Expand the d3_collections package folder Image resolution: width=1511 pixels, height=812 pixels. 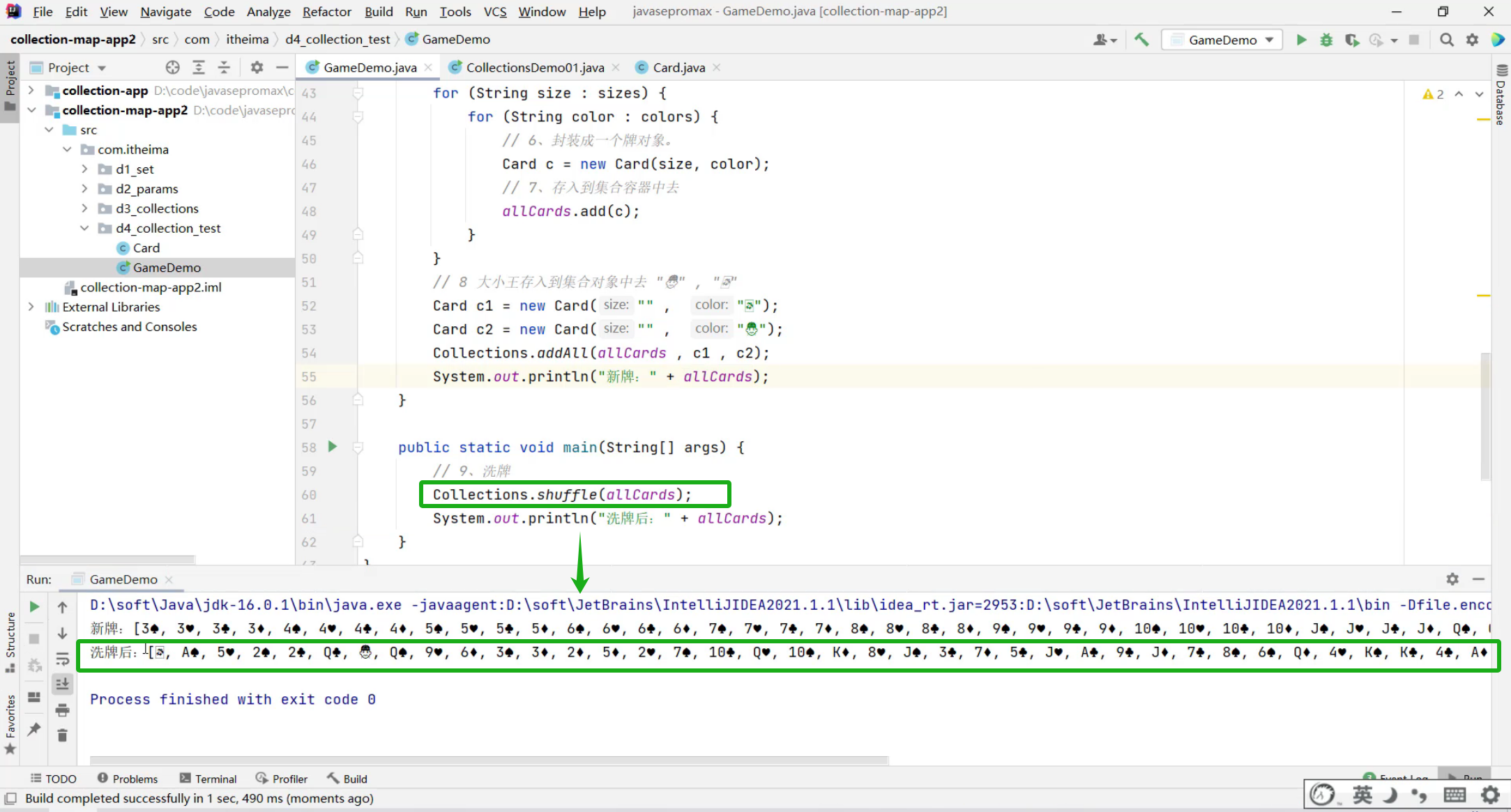[84, 208]
